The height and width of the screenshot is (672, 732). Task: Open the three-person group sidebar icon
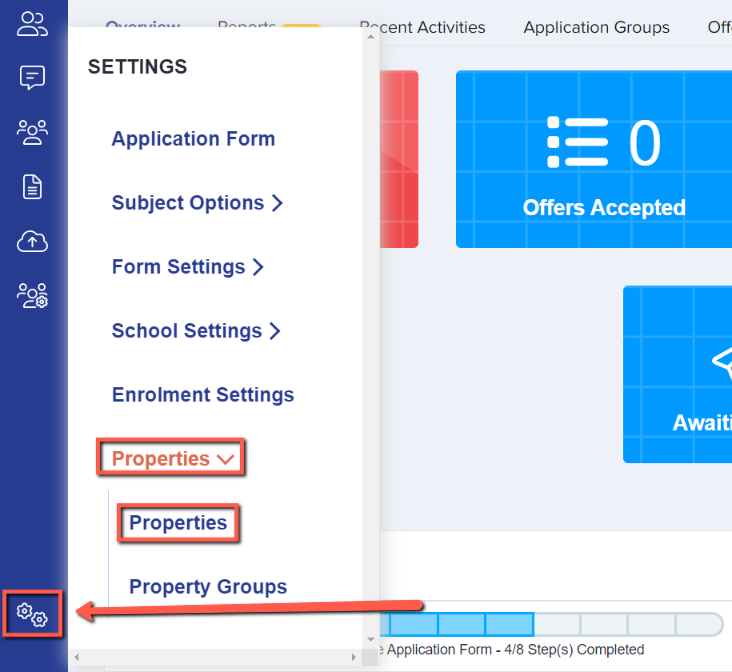(33, 132)
